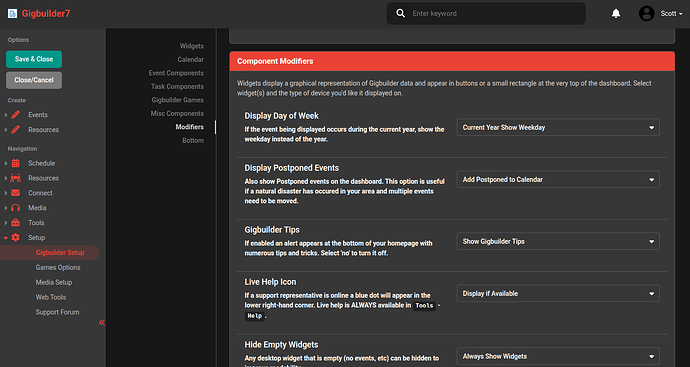Jump to Calendar section
The height and width of the screenshot is (367, 690).
click(191, 59)
